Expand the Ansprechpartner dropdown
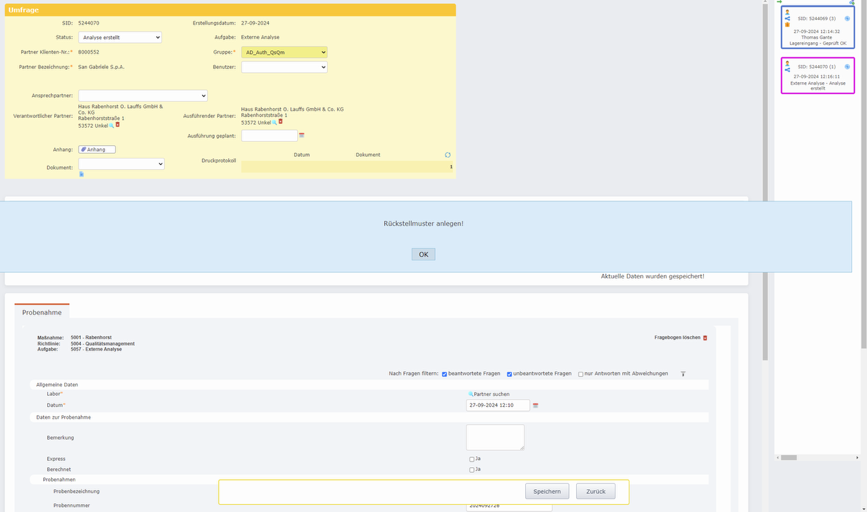Image resolution: width=867 pixels, height=512 pixels. click(142, 96)
